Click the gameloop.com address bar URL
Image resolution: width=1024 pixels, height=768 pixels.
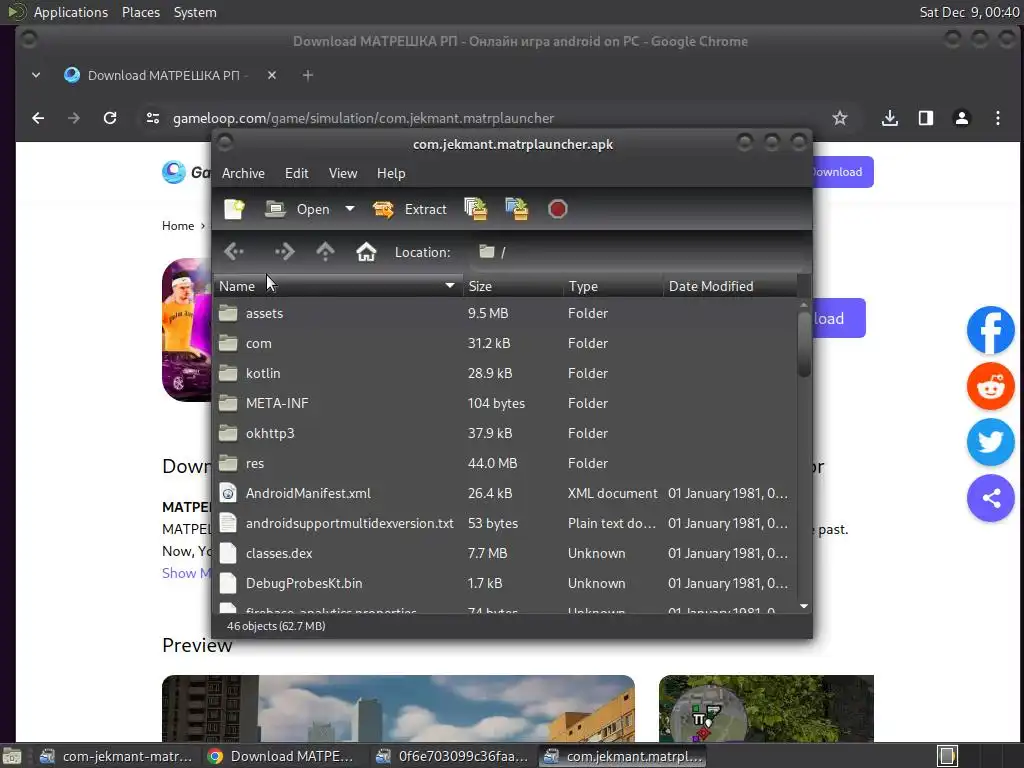[x=363, y=118]
